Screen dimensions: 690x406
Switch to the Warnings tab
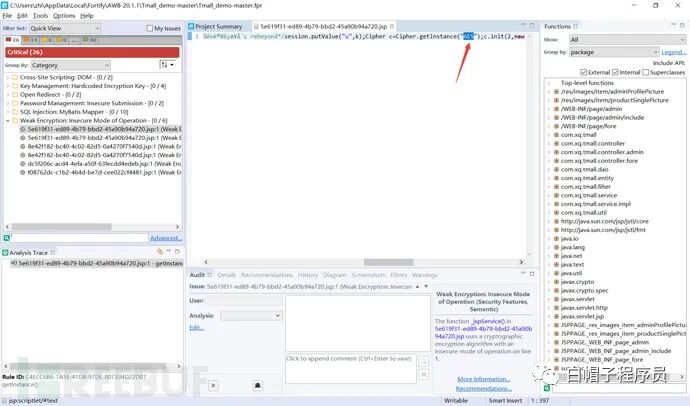(425, 275)
